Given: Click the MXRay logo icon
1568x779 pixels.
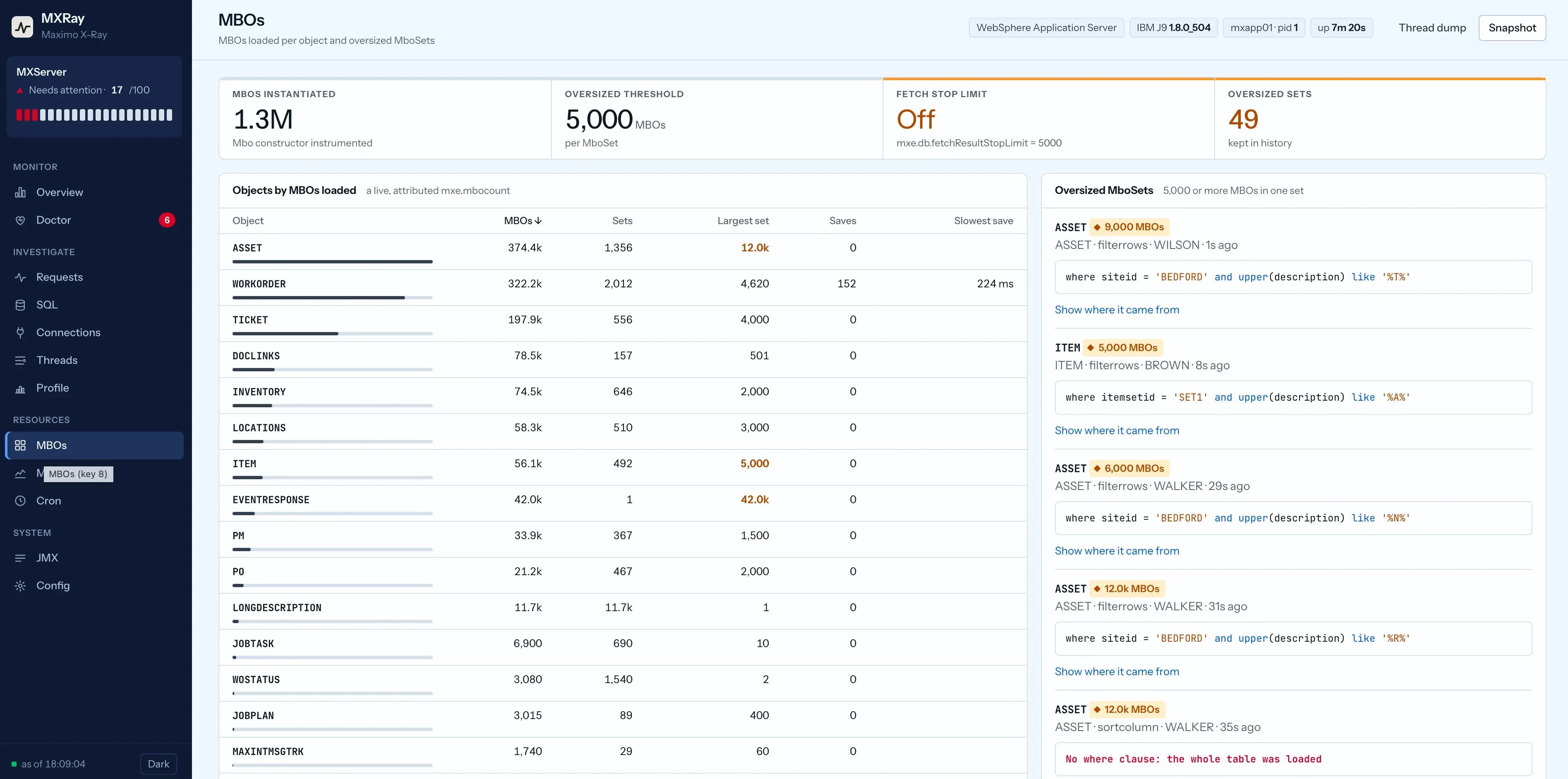Looking at the screenshot, I should [x=22, y=27].
